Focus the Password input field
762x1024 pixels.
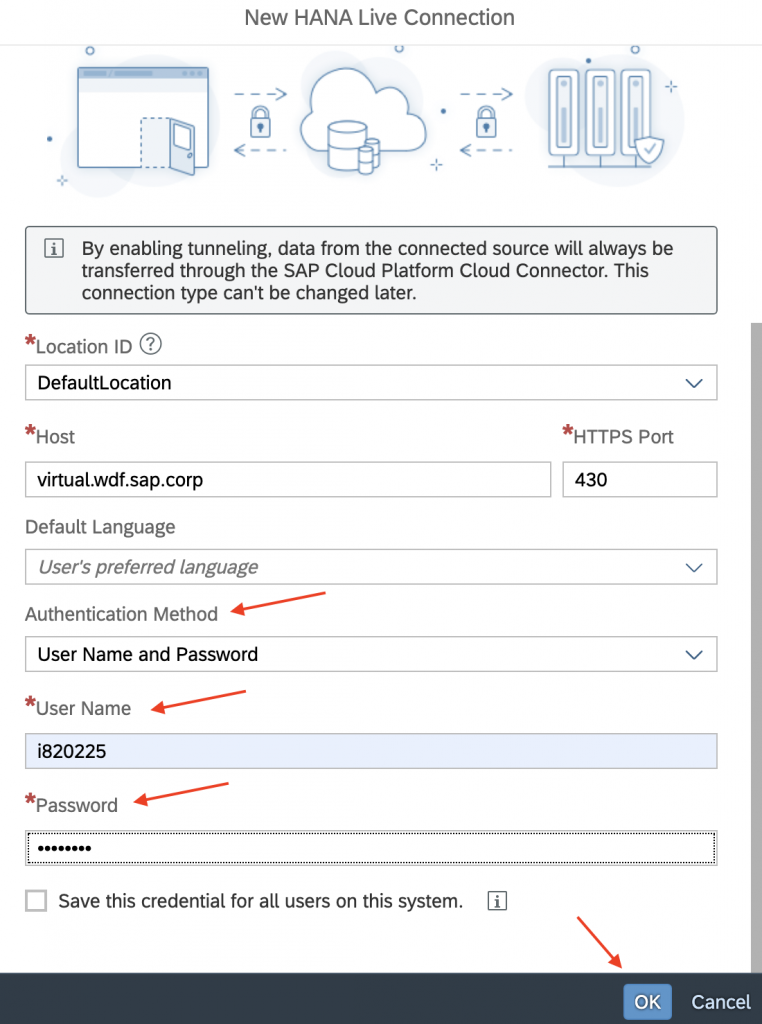[x=371, y=848]
